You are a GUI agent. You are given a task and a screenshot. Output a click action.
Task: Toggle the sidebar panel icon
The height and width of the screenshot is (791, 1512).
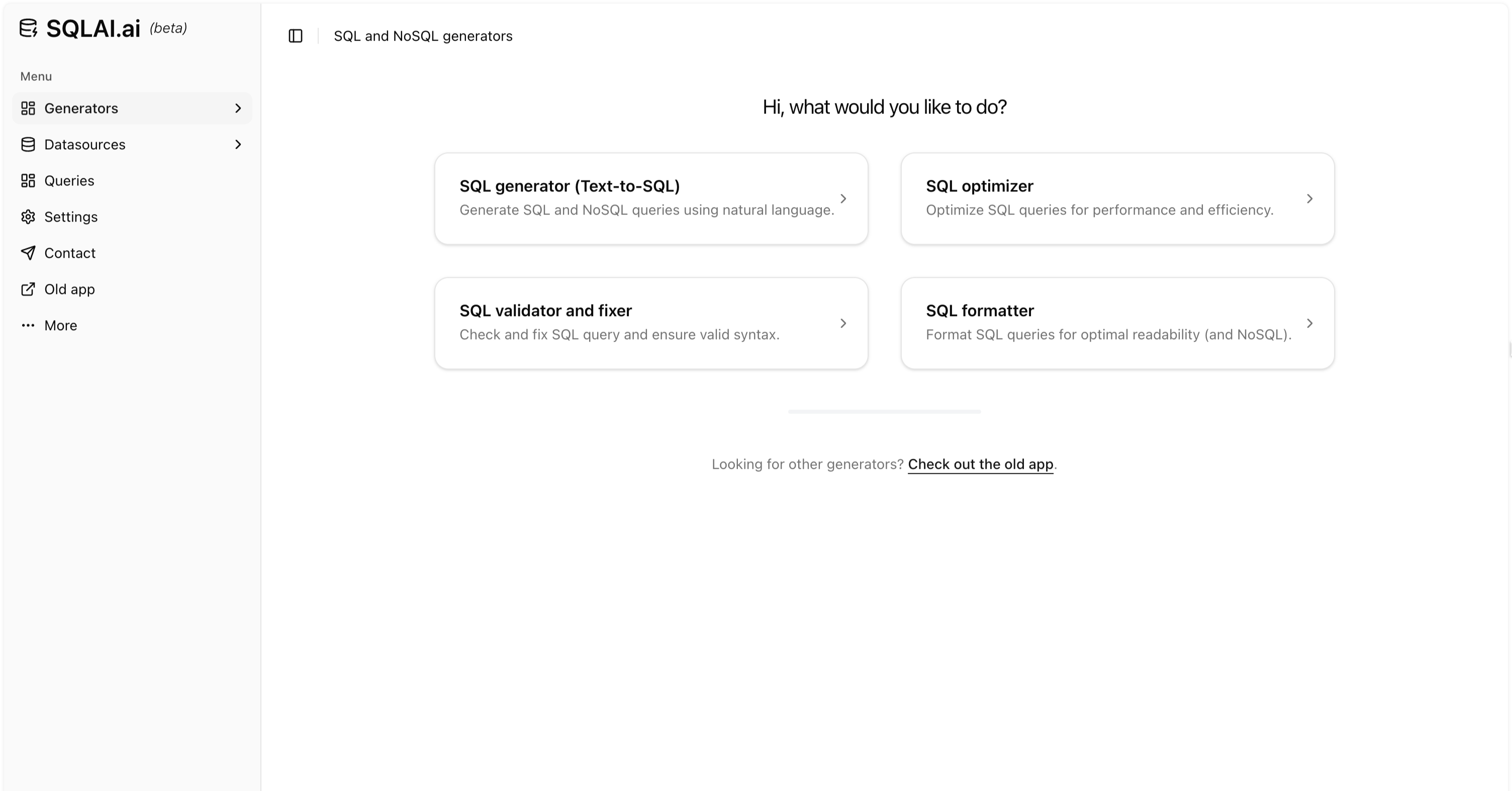coord(295,36)
